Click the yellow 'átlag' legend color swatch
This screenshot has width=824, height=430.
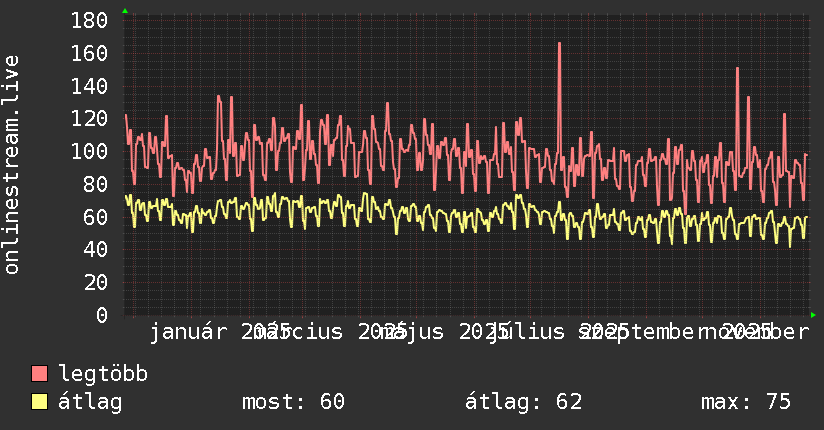pos(39,402)
